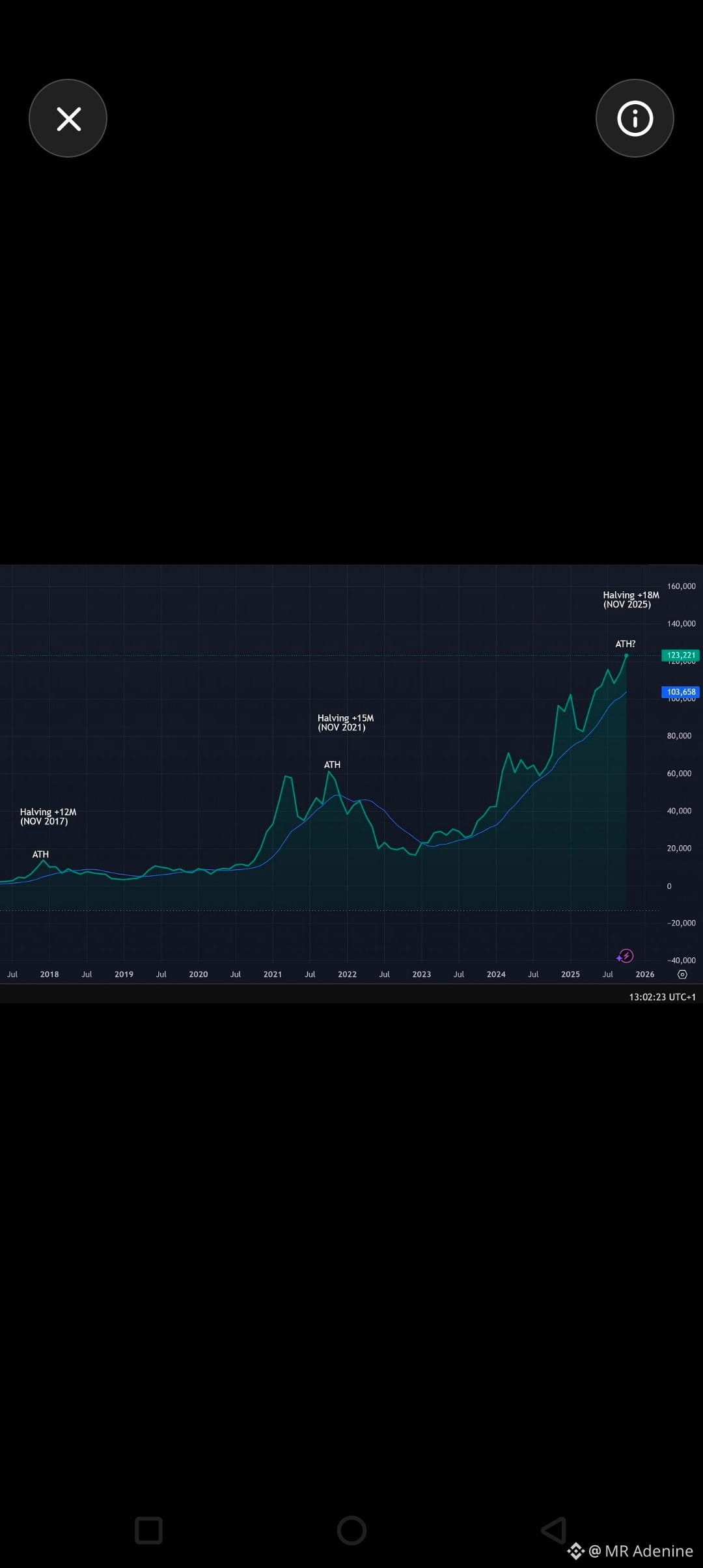Close the image viewer with the X button

pyautogui.click(x=68, y=119)
